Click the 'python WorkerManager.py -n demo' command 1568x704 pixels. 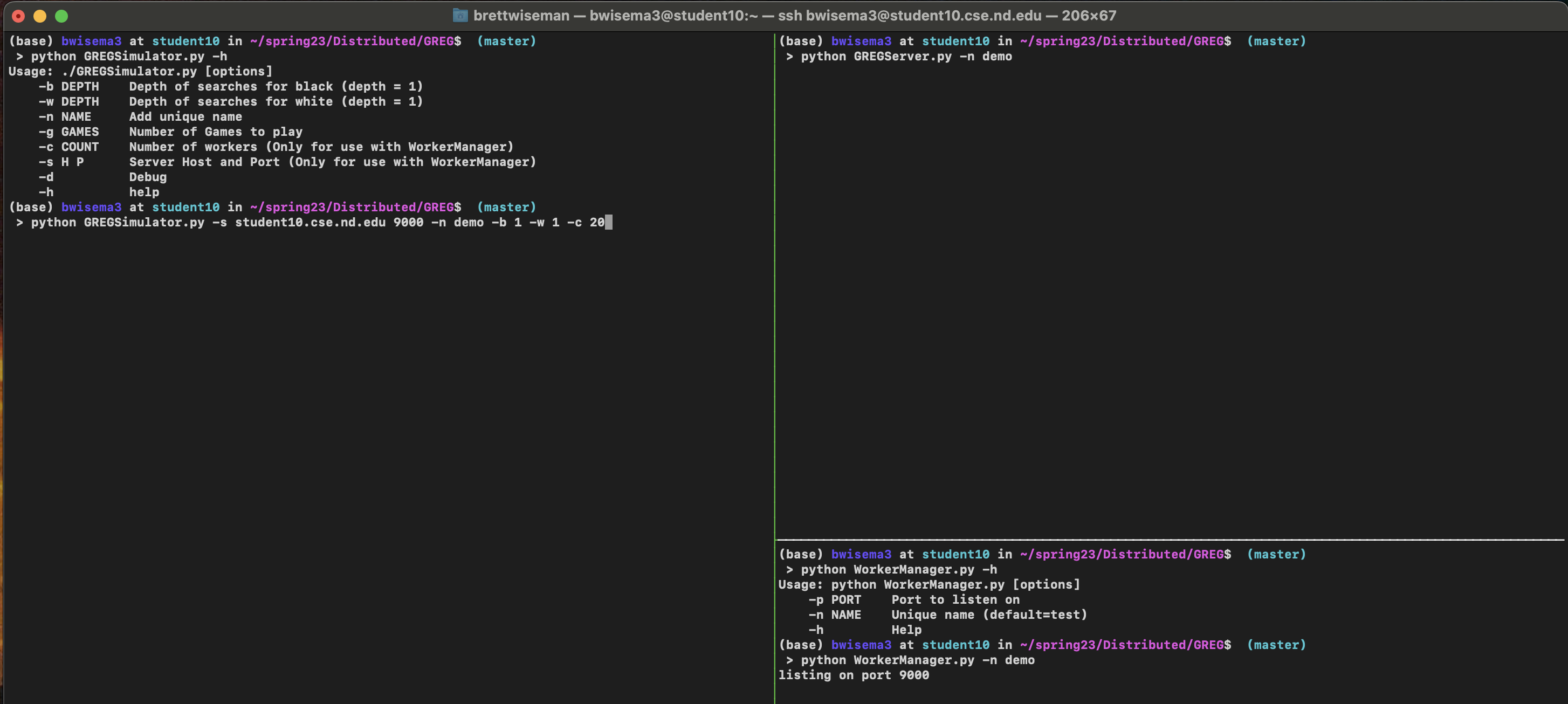(918, 660)
